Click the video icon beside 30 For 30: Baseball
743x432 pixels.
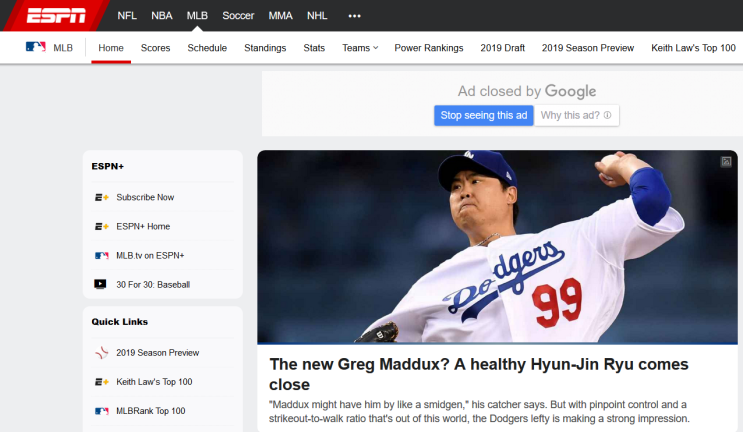tap(100, 284)
